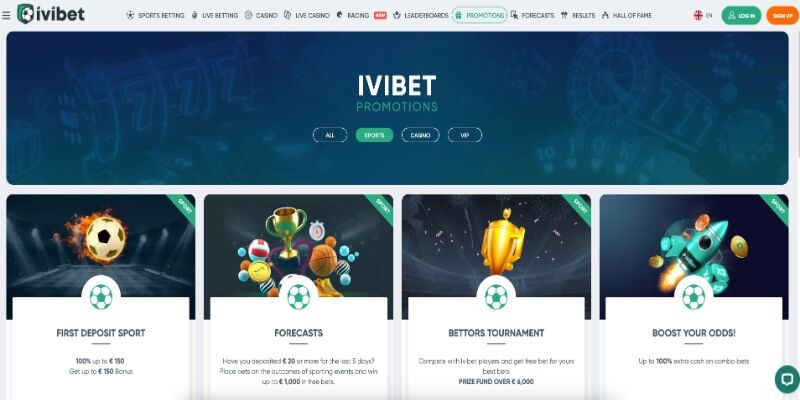This screenshot has height=400, width=800.
Task: Click the soccer ball icon on Bettors Tournament card
Action: click(x=496, y=297)
